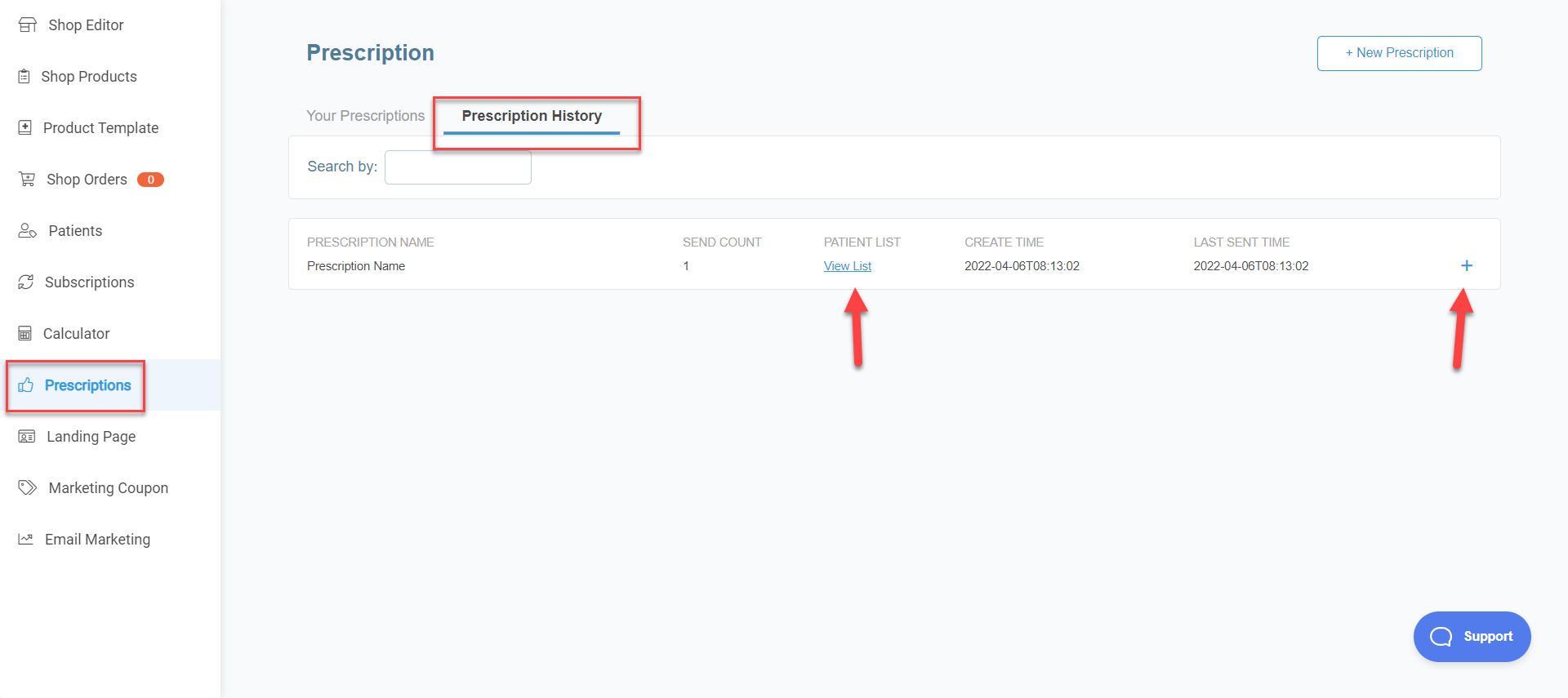Click the last sent time value

pos(1250,266)
